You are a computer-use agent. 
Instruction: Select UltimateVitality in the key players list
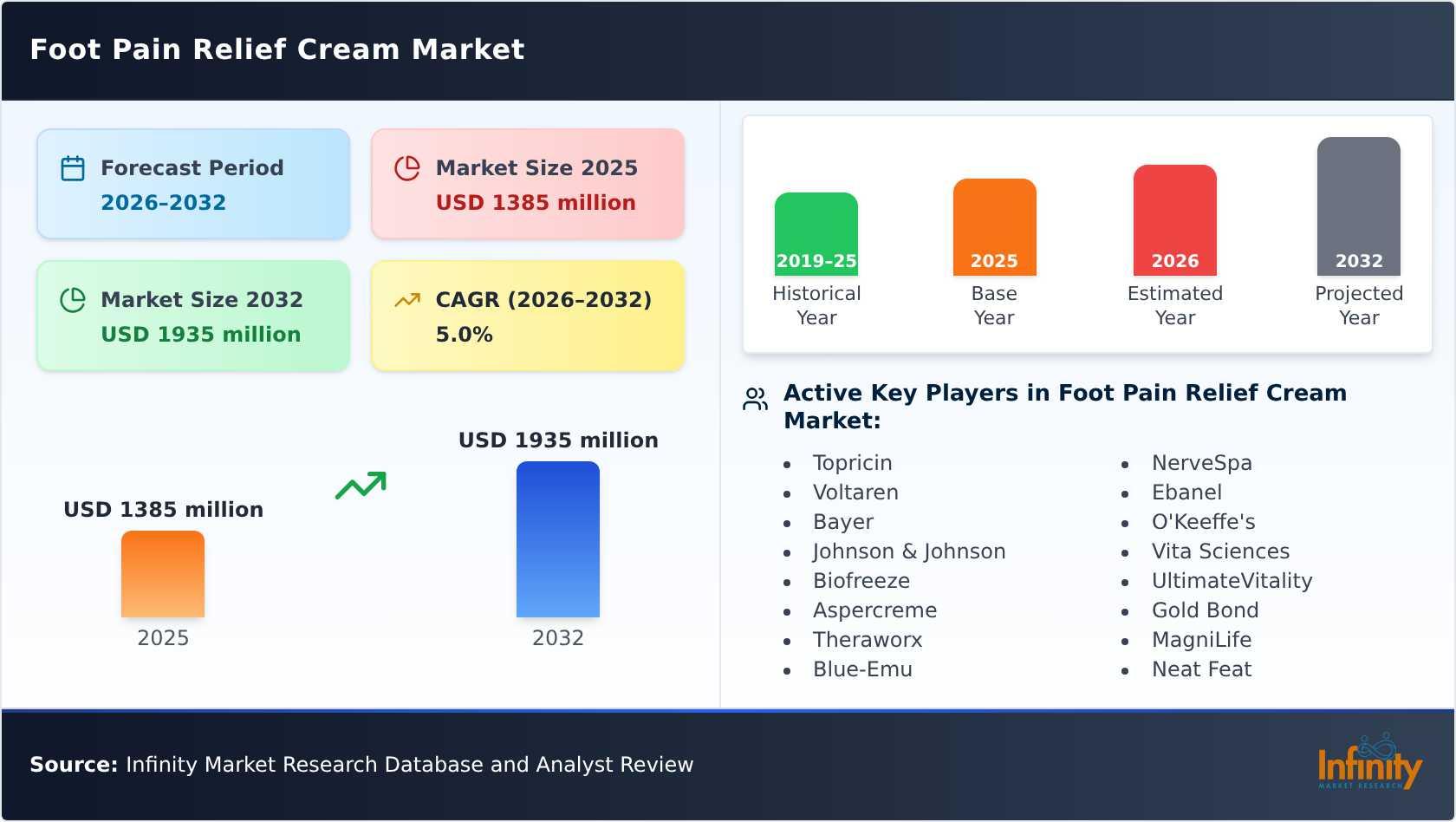point(1232,581)
